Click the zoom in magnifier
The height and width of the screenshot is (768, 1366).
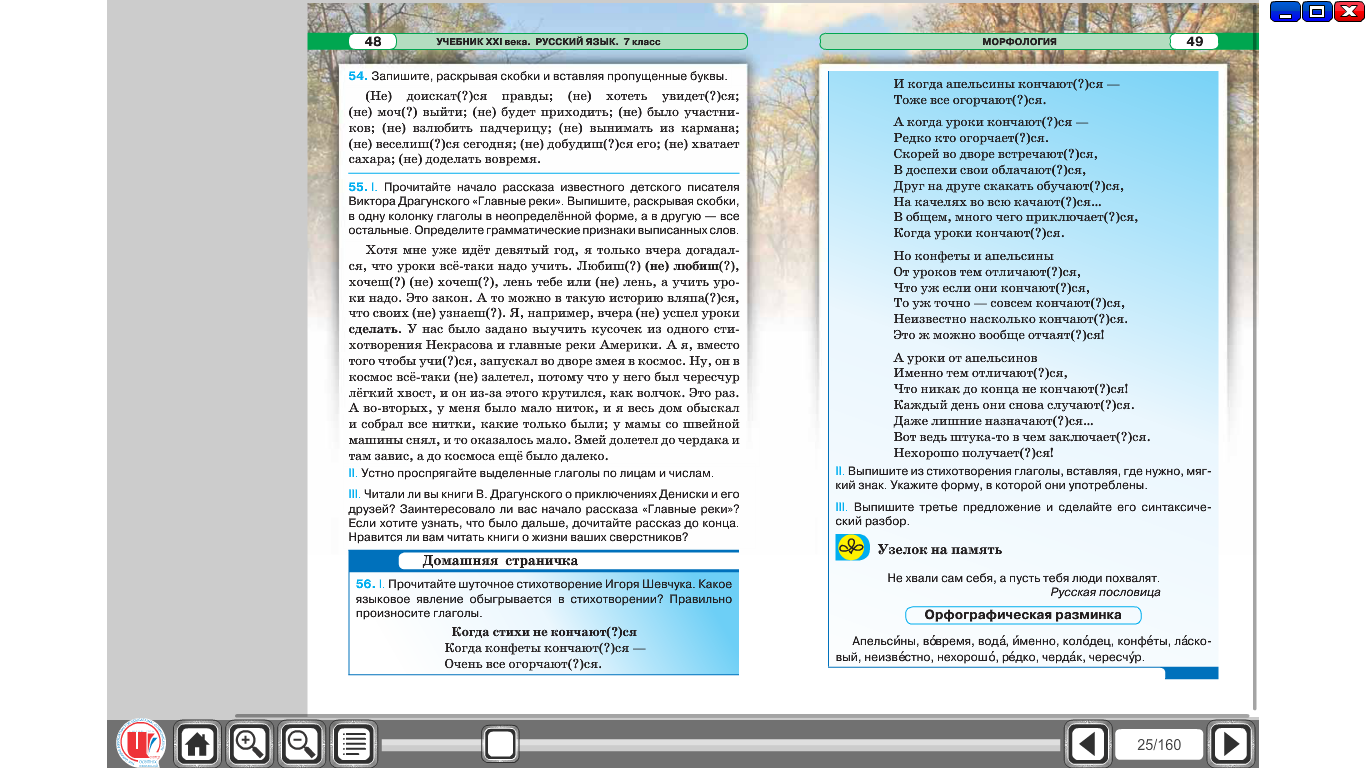[x=249, y=744]
